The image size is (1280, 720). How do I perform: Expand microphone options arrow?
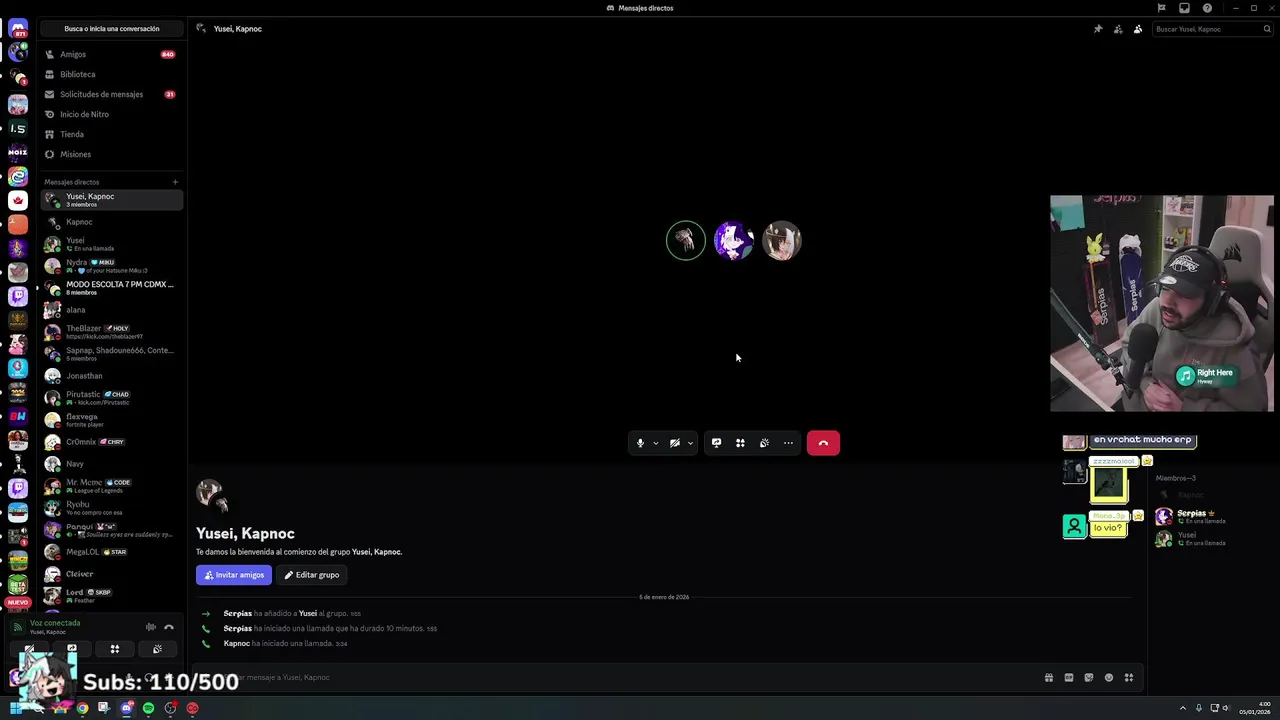(x=656, y=443)
